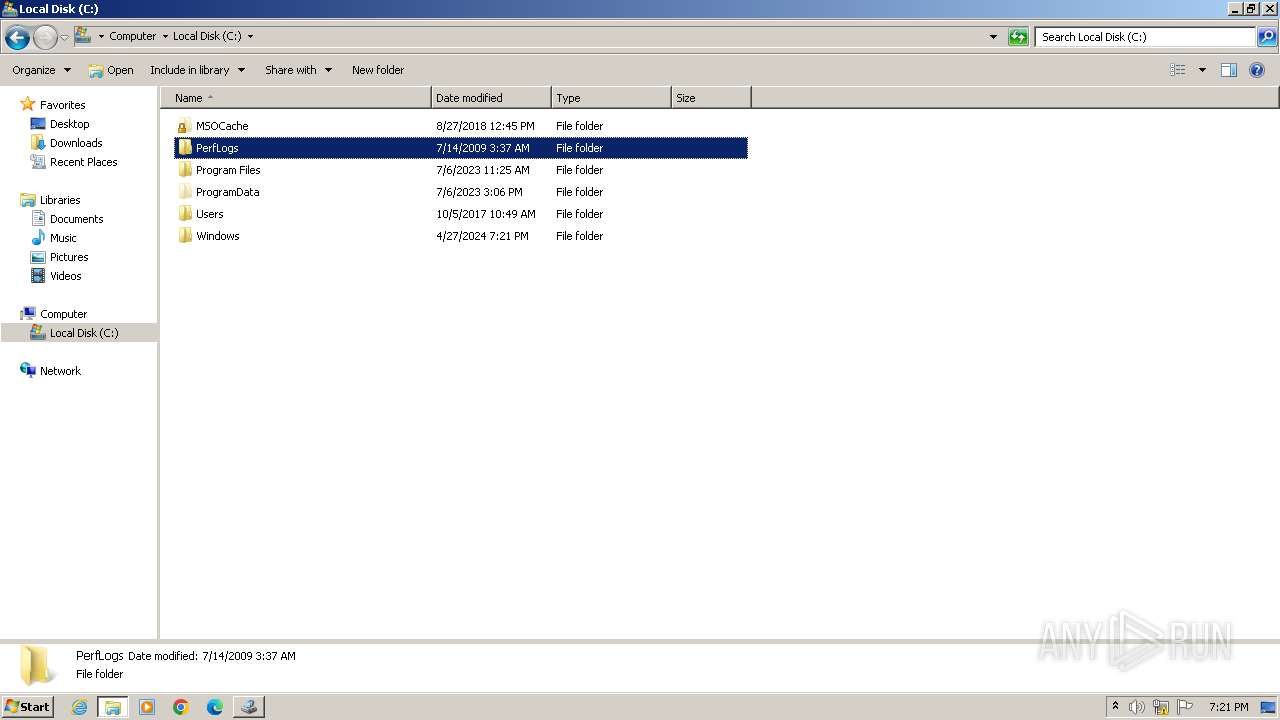Launch Internet Explorer from taskbar
The image size is (1280, 720).
pos(80,707)
